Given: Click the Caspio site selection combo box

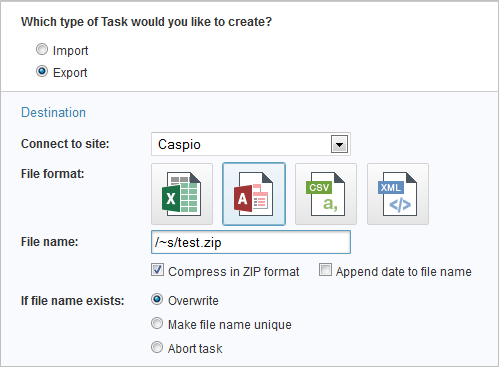Looking at the screenshot, I should pos(251,144).
